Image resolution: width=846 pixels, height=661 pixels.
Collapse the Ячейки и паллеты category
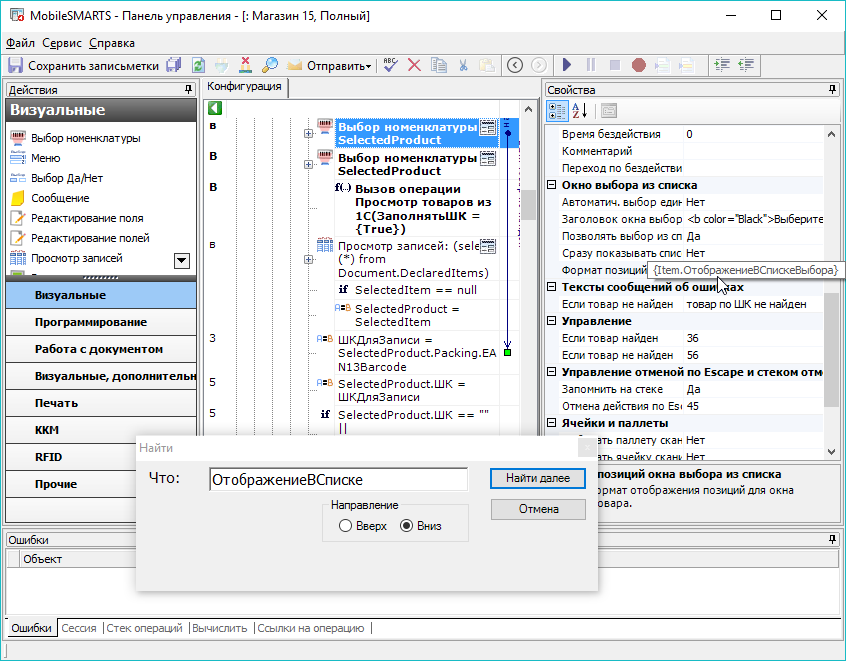coord(551,423)
